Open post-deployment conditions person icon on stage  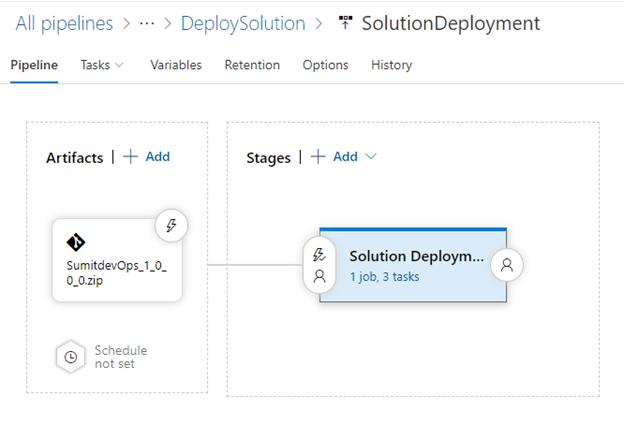tap(507, 265)
